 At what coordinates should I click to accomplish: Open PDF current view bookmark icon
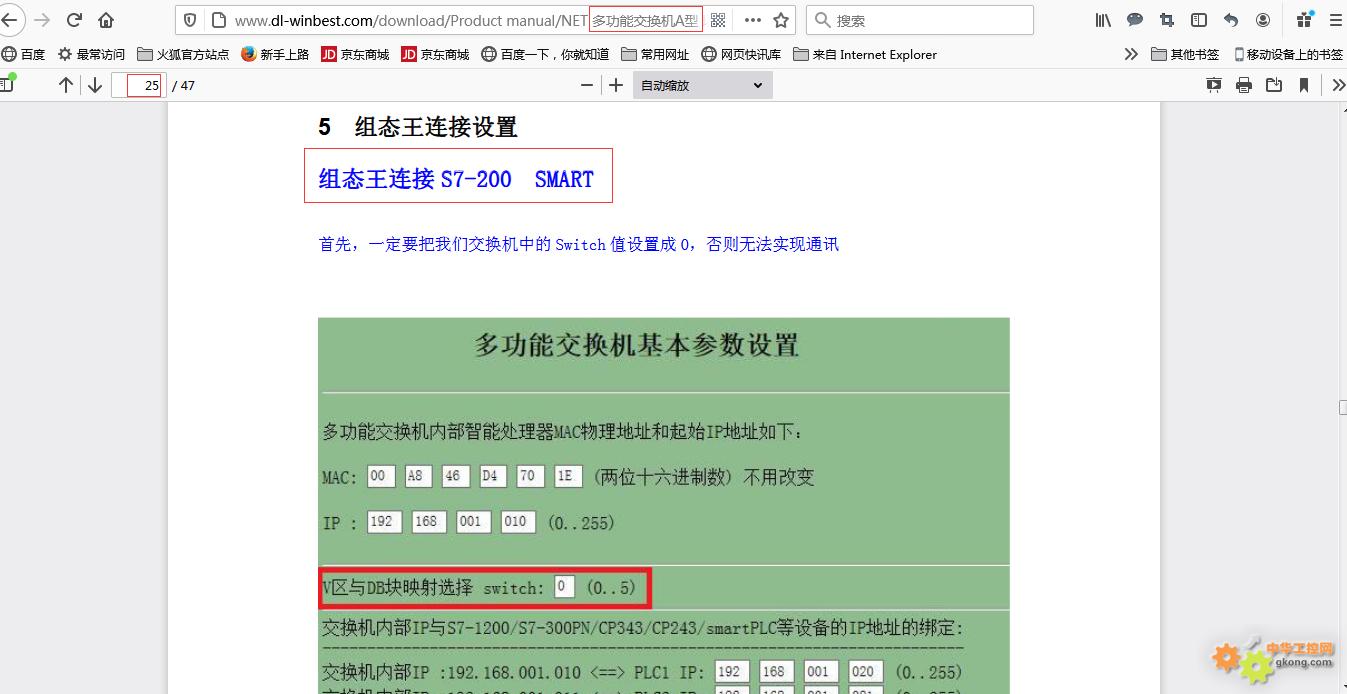coord(1304,85)
